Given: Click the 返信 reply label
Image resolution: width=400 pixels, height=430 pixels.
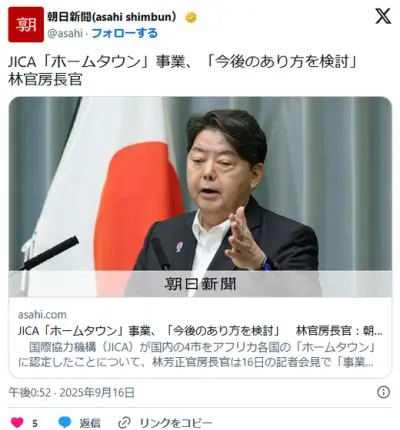Looking at the screenshot, I should 90,423.
